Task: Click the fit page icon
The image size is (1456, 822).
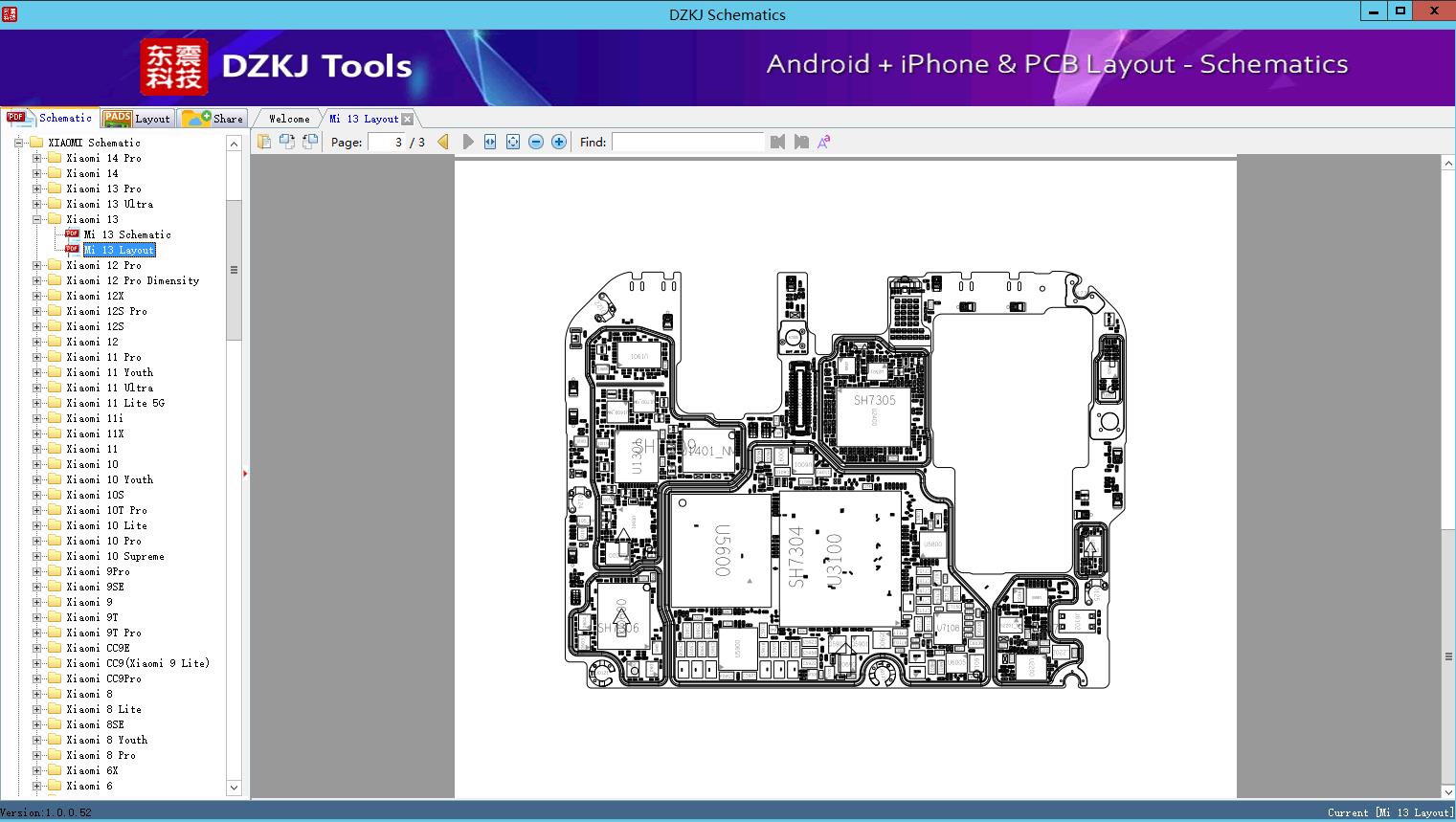Action: click(x=513, y=142)
